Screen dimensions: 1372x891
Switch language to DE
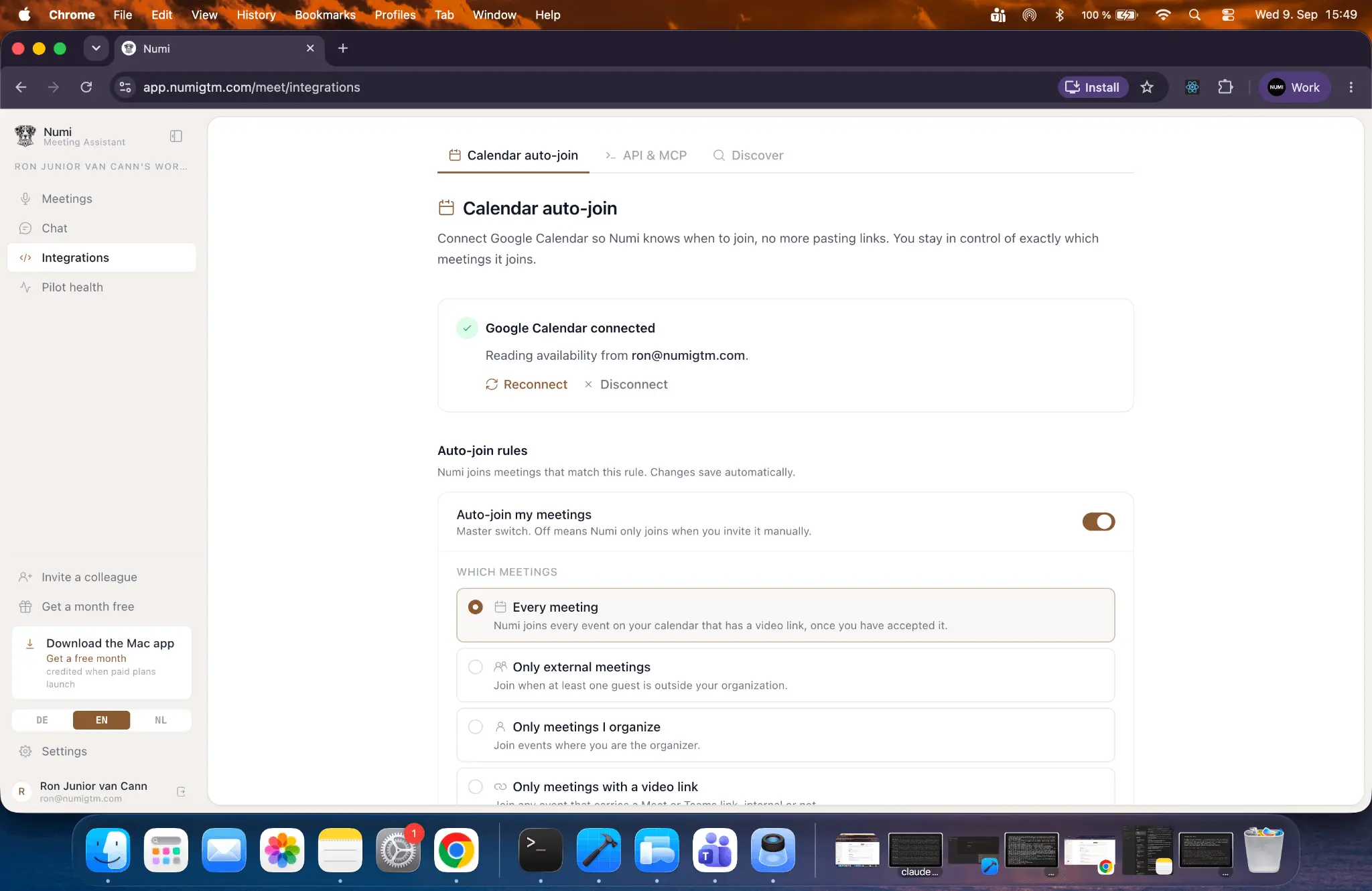click(x=42, y=720)
